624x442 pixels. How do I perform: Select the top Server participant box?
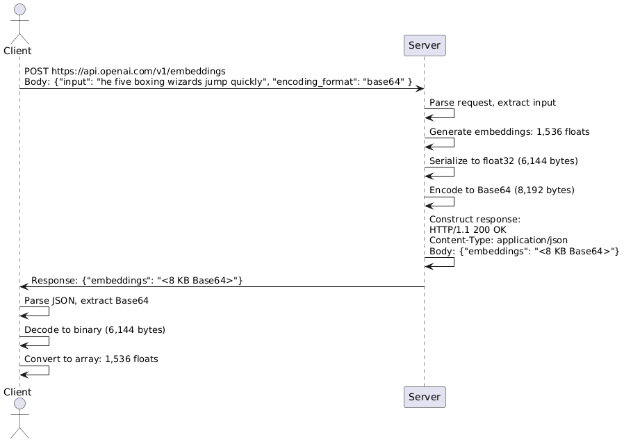coord(424,45)
